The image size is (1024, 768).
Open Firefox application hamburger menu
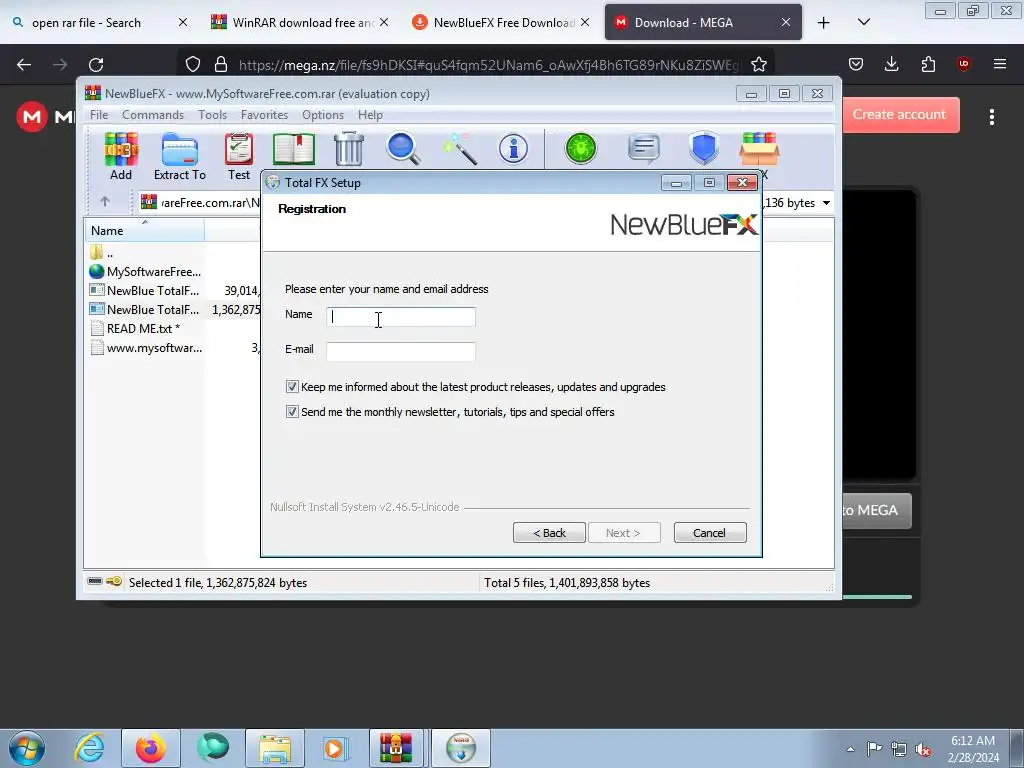1000,64
